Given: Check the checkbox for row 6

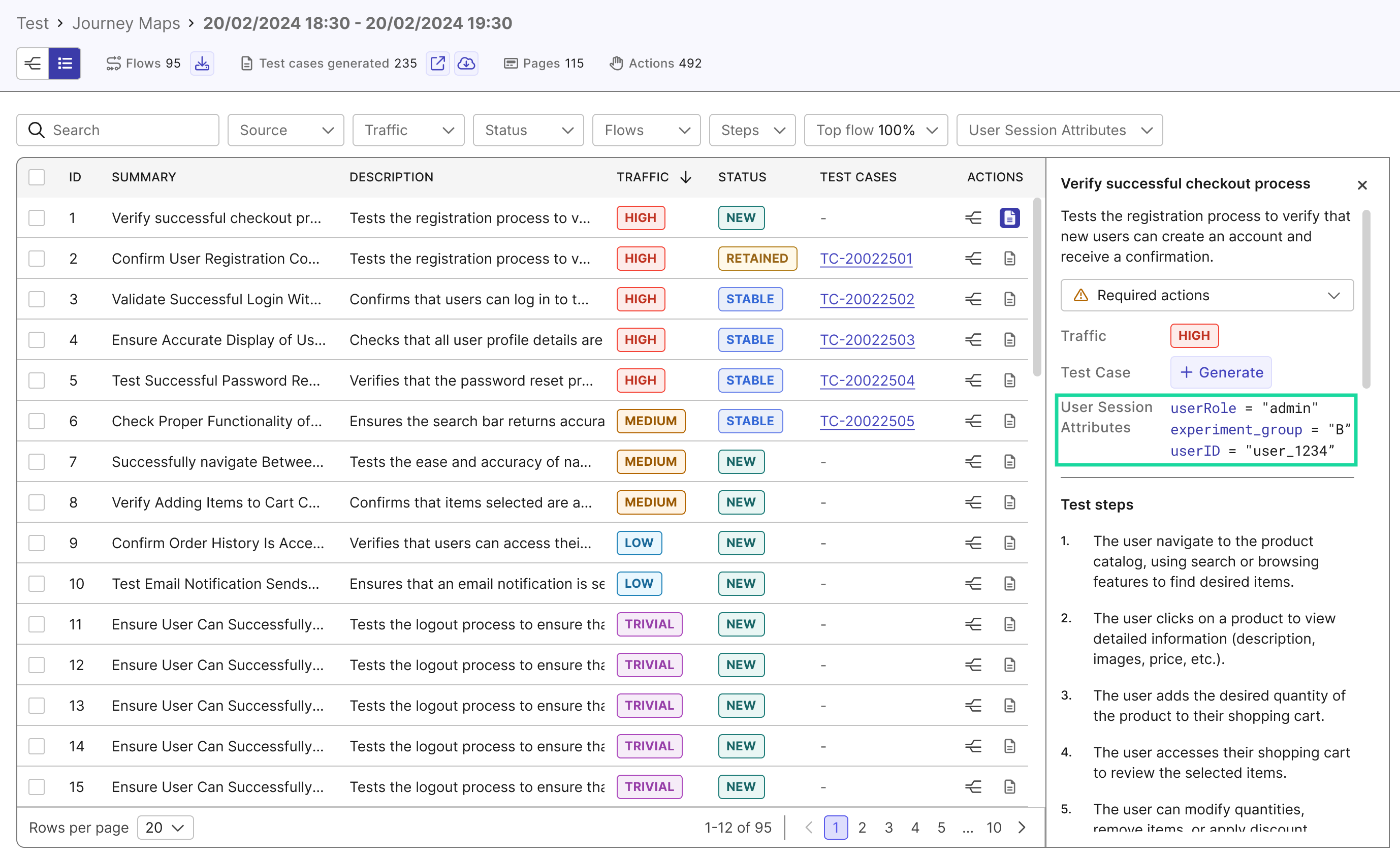Looking at the screenshot, I should [x=37, y=421].
